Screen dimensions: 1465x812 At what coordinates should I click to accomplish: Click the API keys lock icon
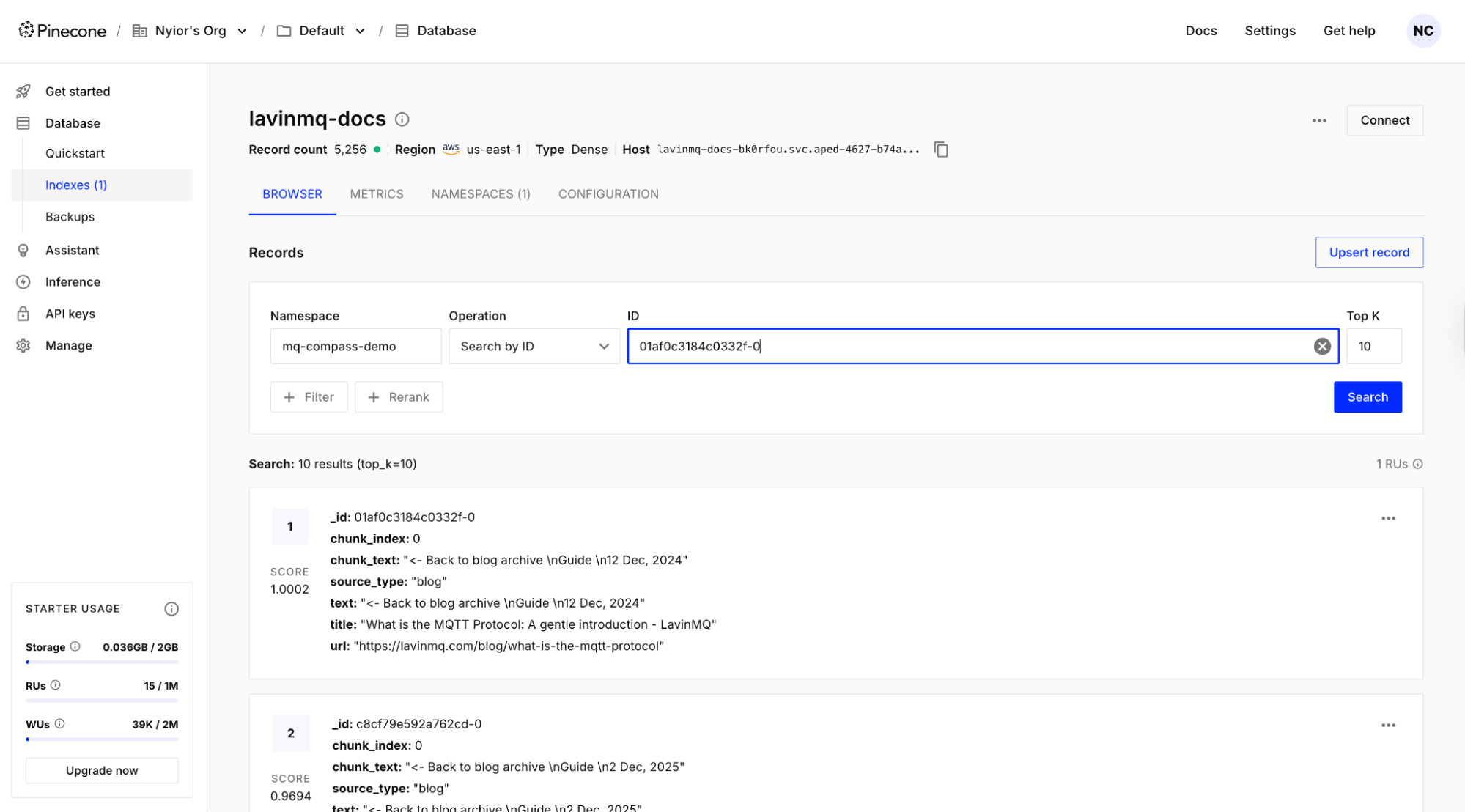[23, 314]
